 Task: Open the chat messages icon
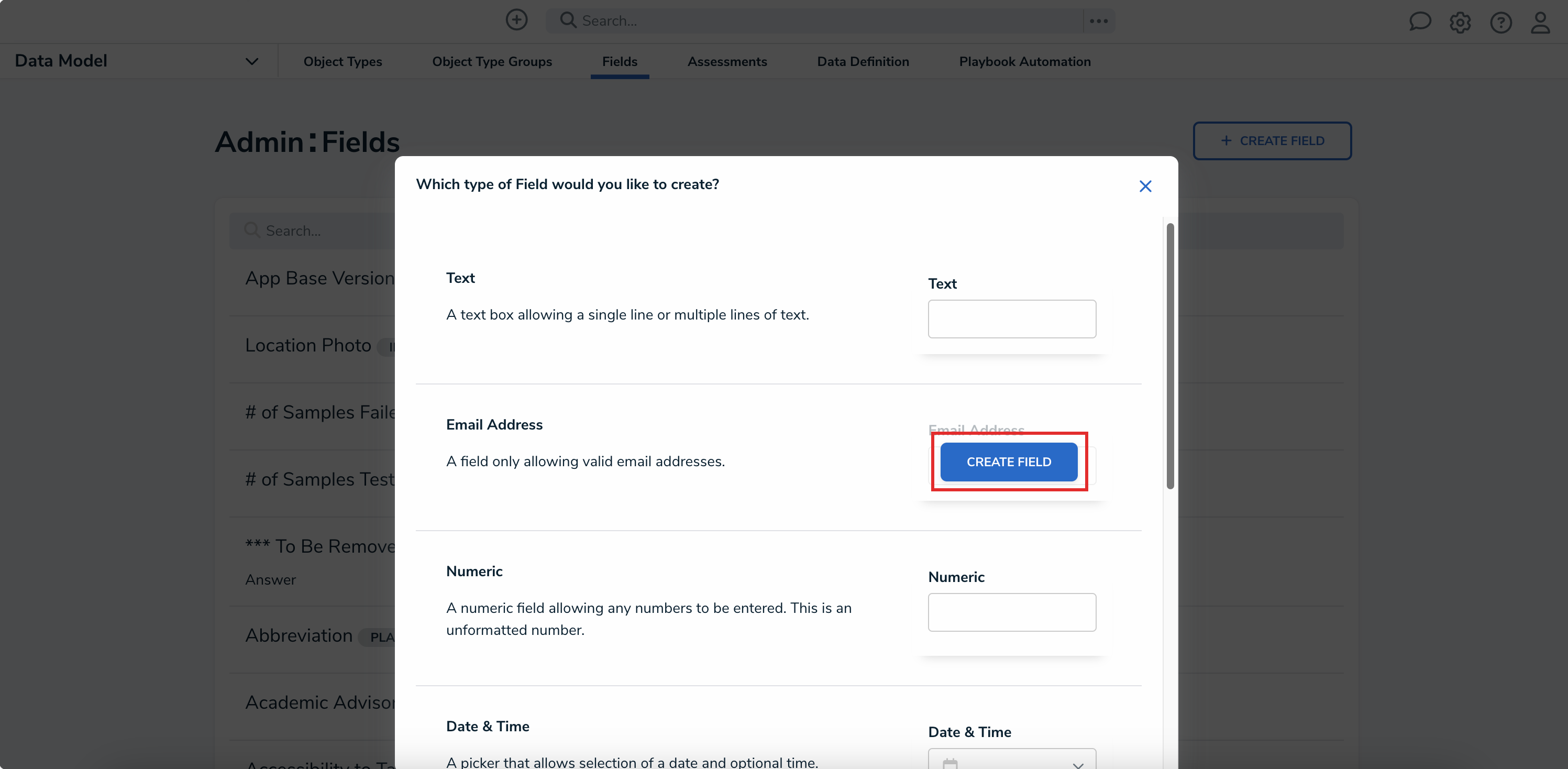point(1420,22)
